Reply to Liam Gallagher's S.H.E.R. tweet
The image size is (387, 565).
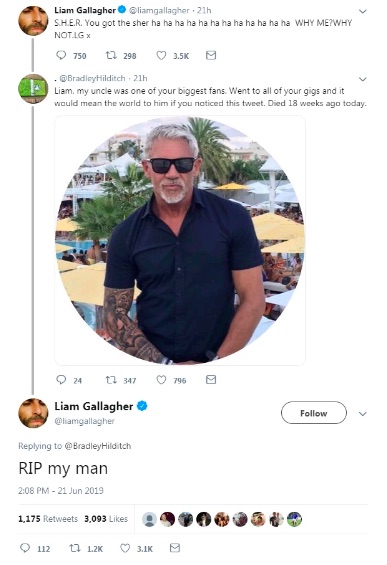tap(61, 55)
